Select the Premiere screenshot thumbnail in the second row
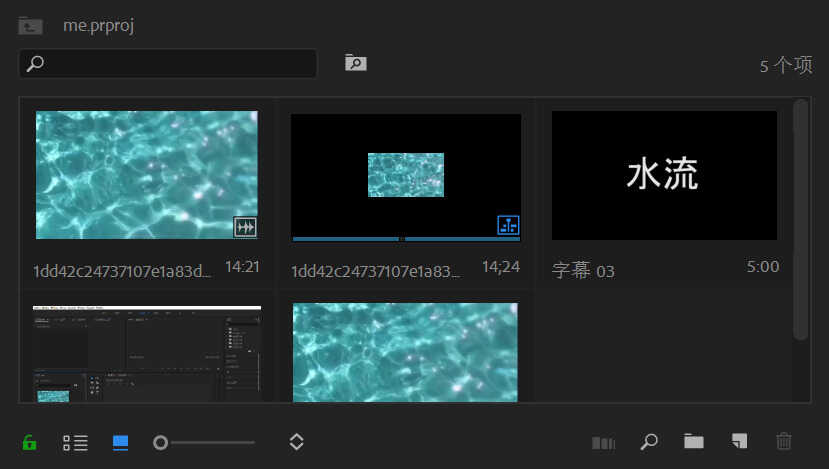 tap(146, 354)
